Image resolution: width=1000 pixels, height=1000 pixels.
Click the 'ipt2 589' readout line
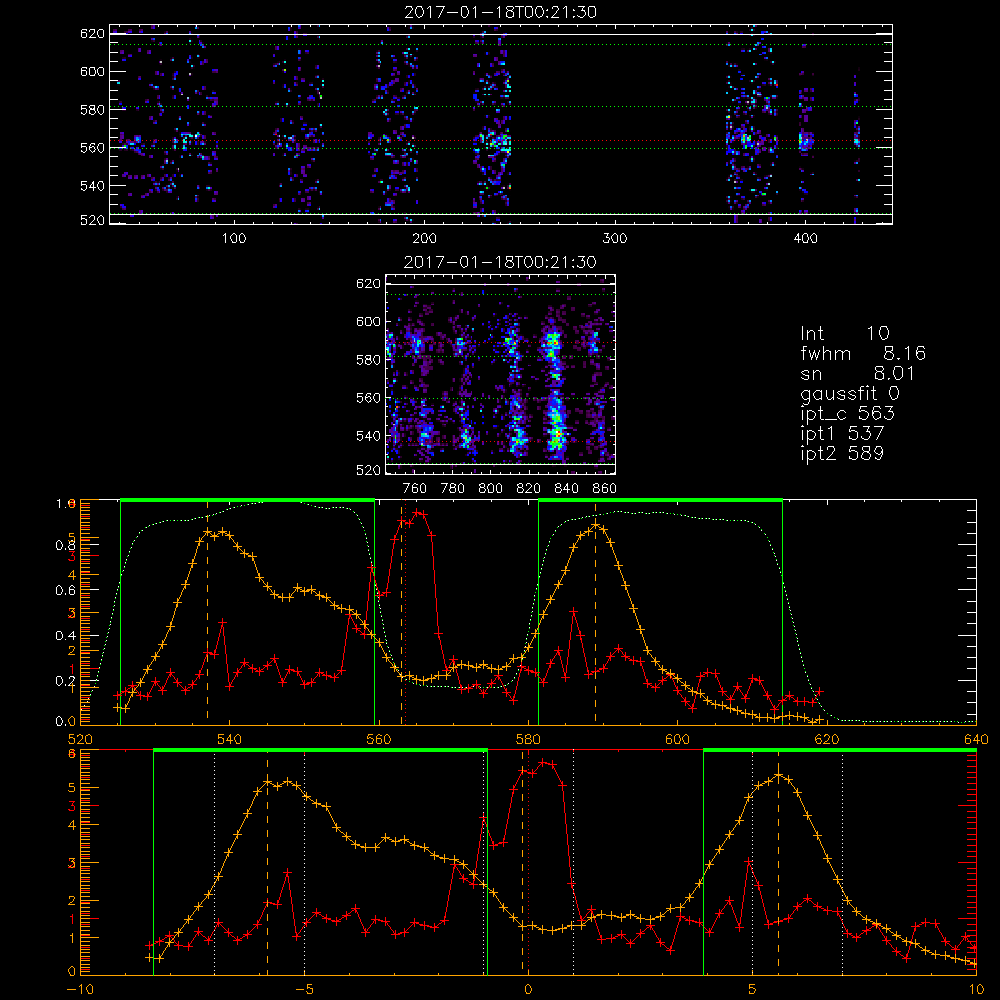842,453
